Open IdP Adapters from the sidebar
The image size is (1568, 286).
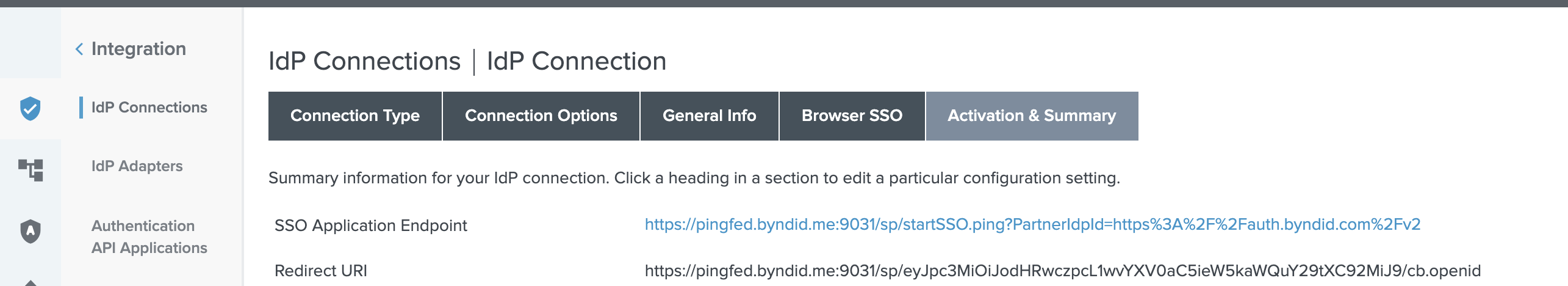137,166
